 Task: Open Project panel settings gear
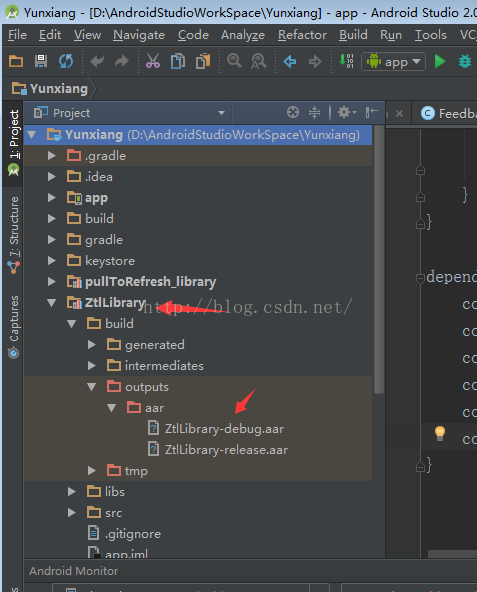pos(346,112)
